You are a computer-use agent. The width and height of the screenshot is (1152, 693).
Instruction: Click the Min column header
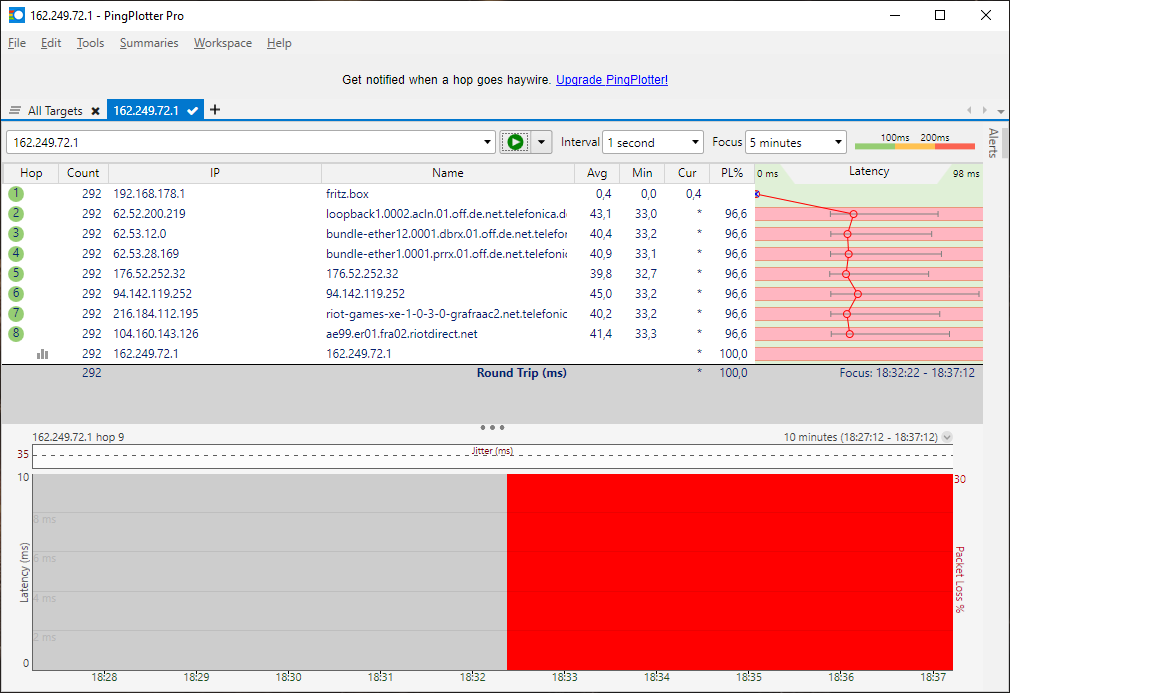(x=642, y=173)
